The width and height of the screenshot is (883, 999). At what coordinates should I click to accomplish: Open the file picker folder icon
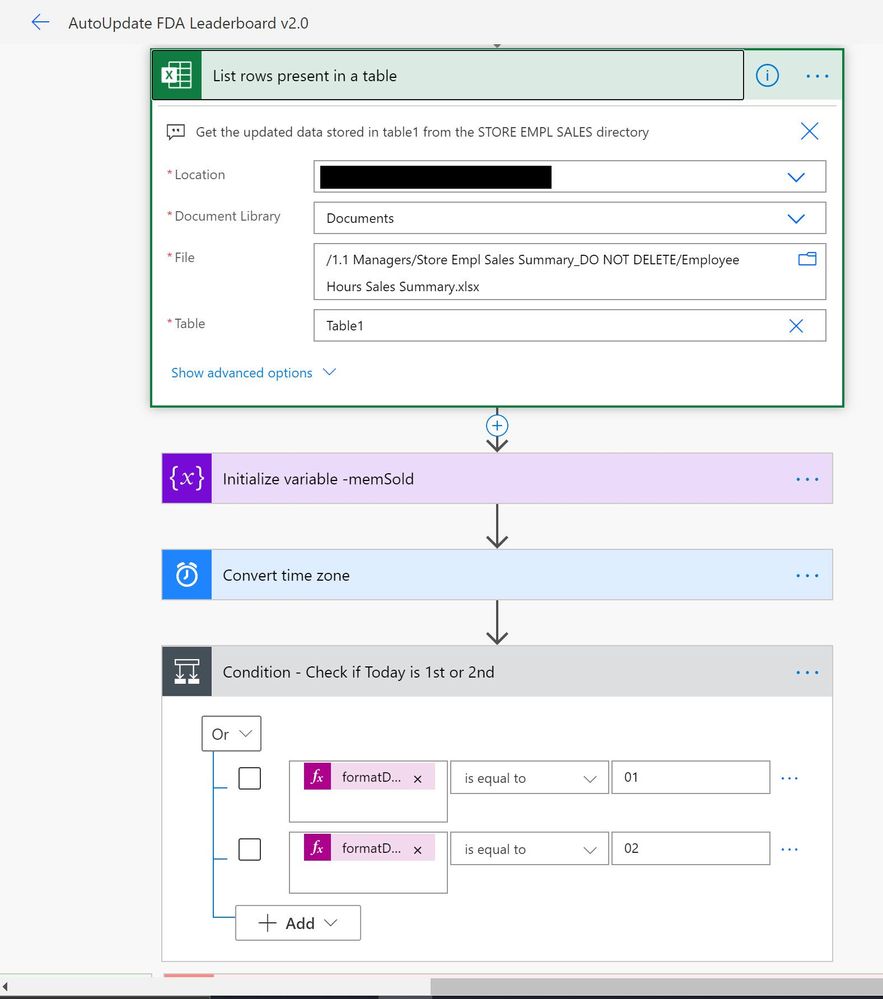coord(807,259)
